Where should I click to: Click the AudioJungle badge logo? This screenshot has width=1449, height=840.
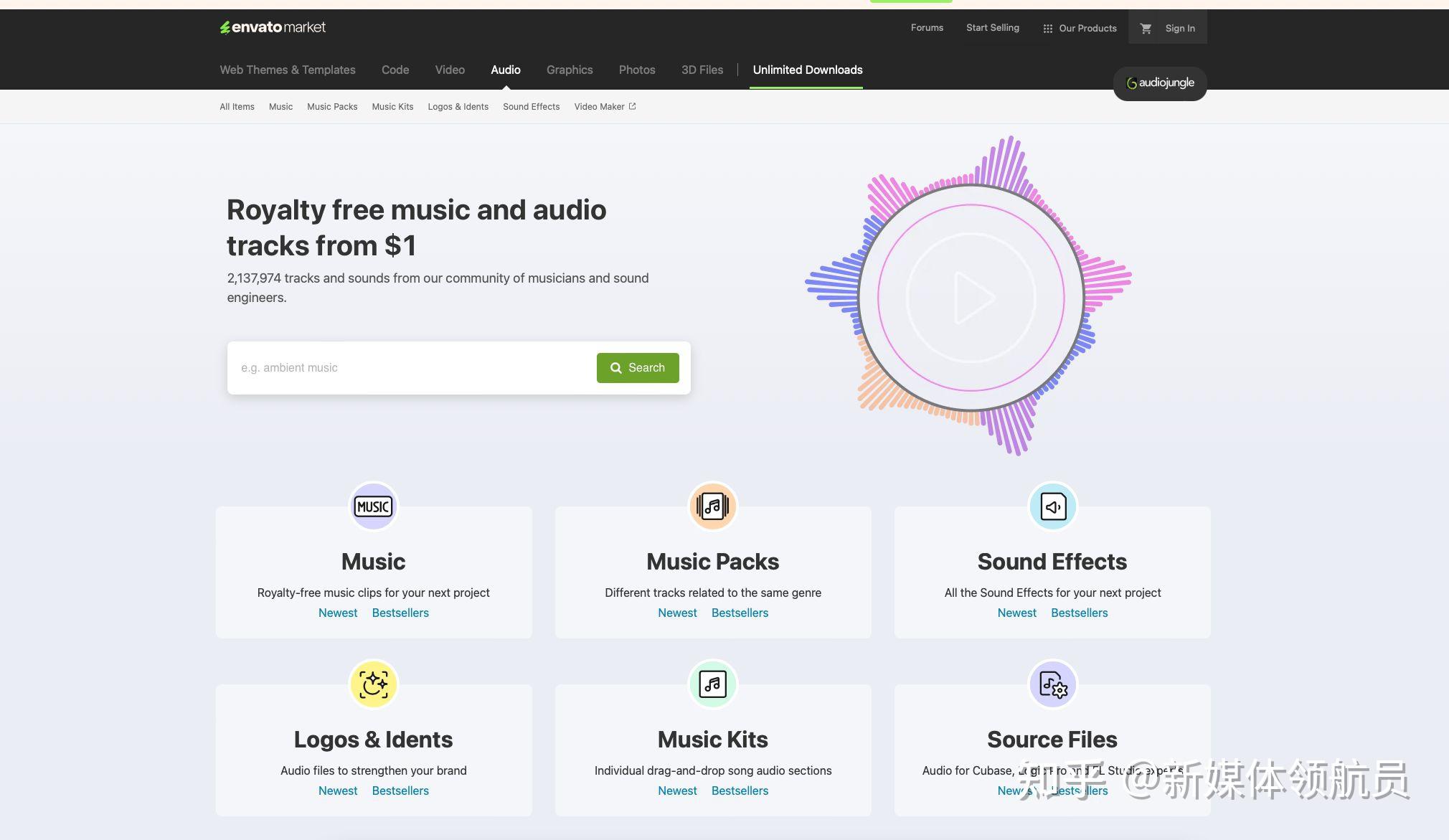pyautogui.click(x=1160, y=83)
